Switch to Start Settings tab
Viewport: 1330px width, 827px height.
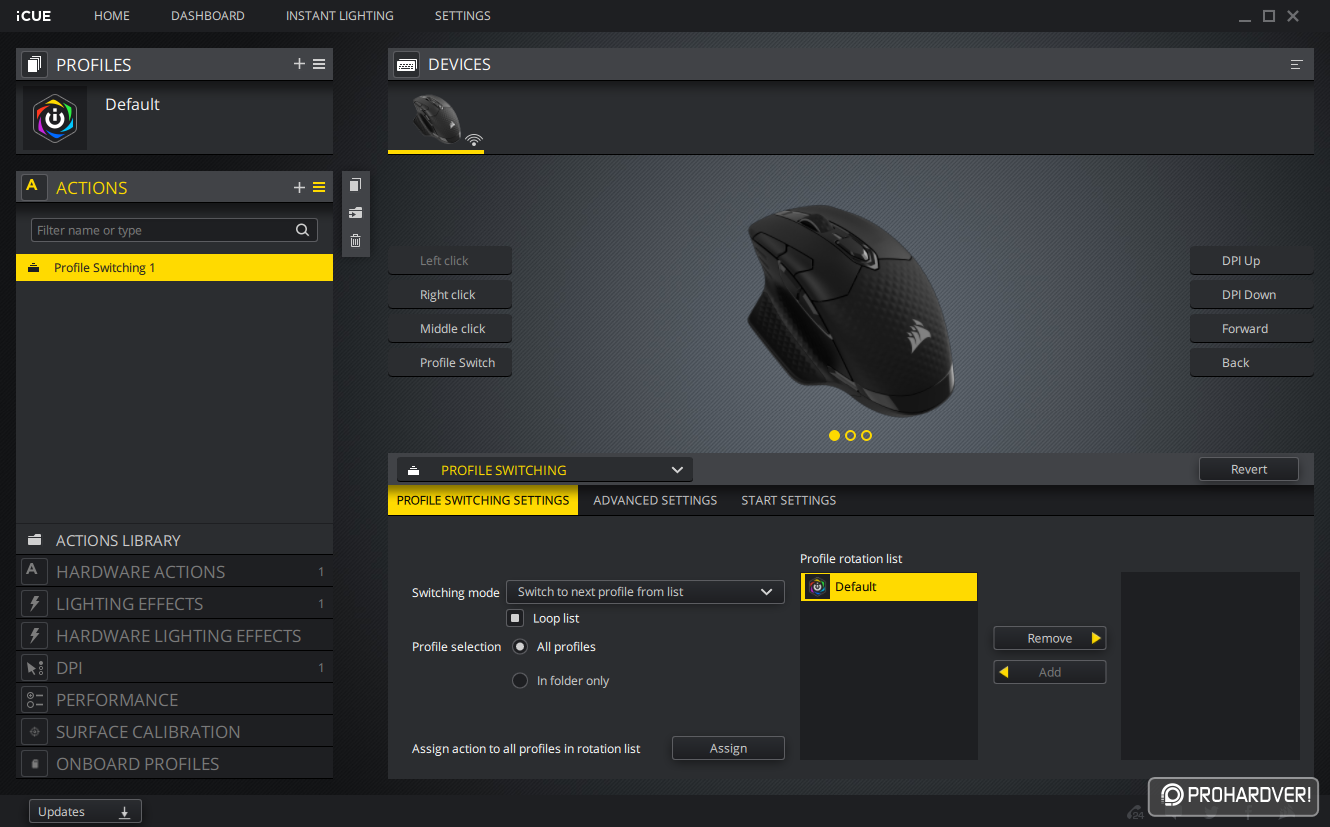pyautogui.click(x=789, y=500)
